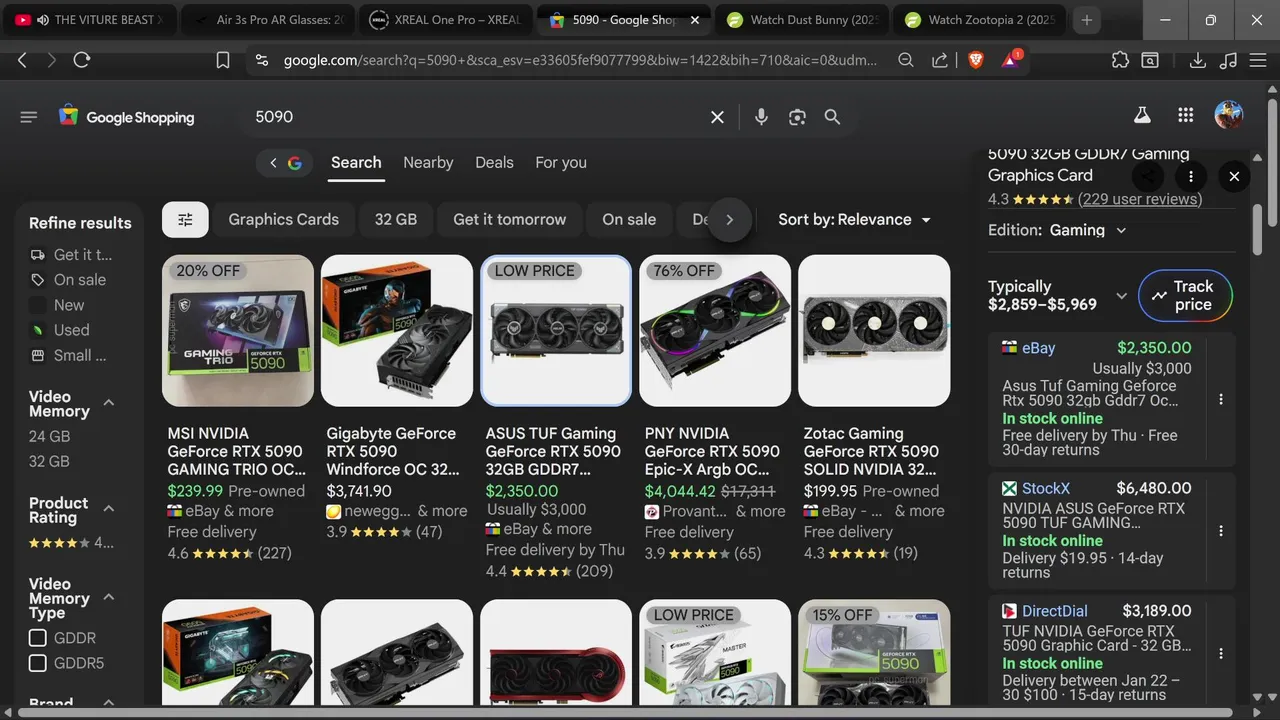Collapse the Video Memory section
This screenshot has height=720, width=1280.
(109, 403)
